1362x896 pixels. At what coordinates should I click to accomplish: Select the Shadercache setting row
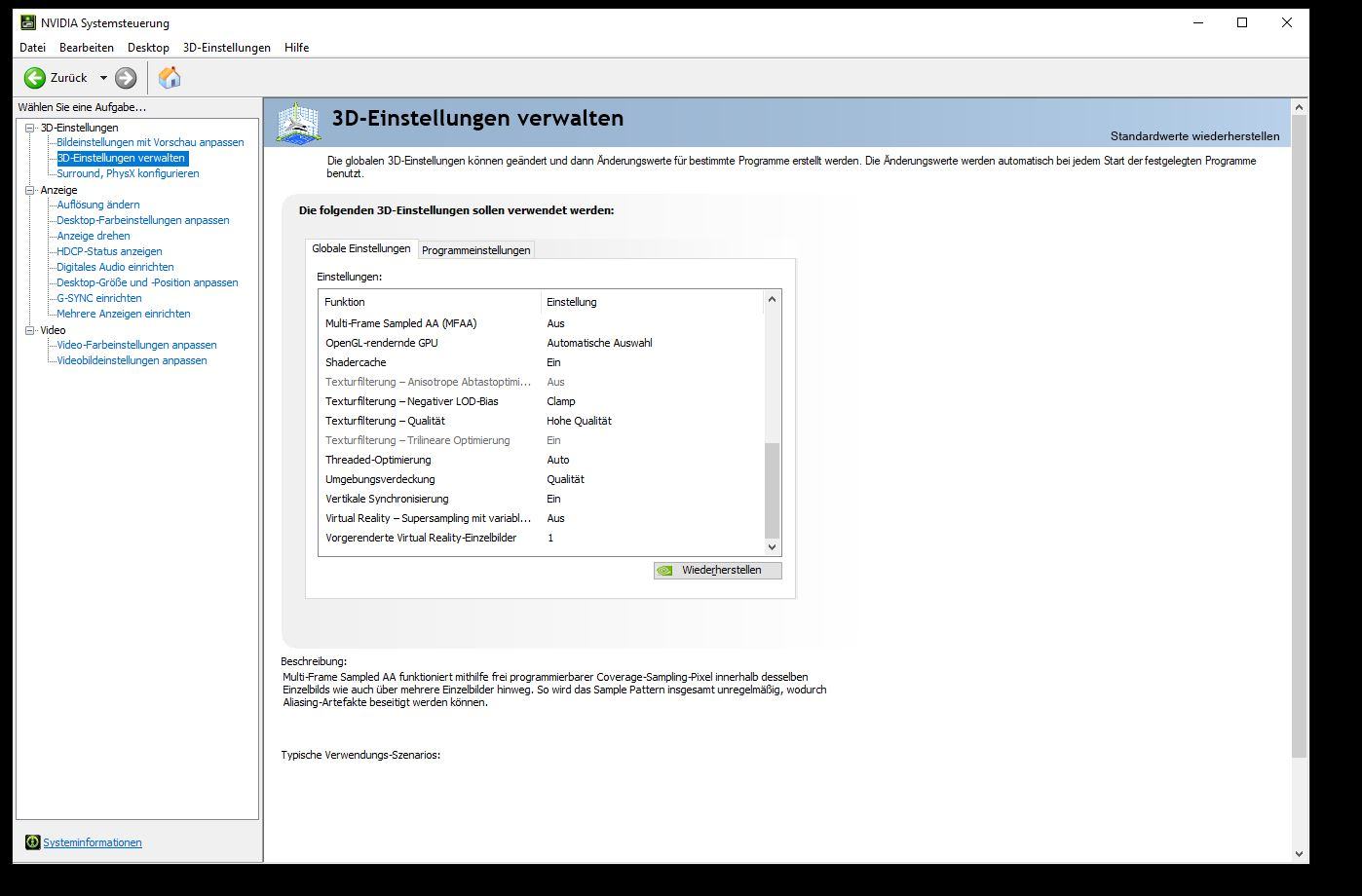pyautogui.click(x=541, y=362)
